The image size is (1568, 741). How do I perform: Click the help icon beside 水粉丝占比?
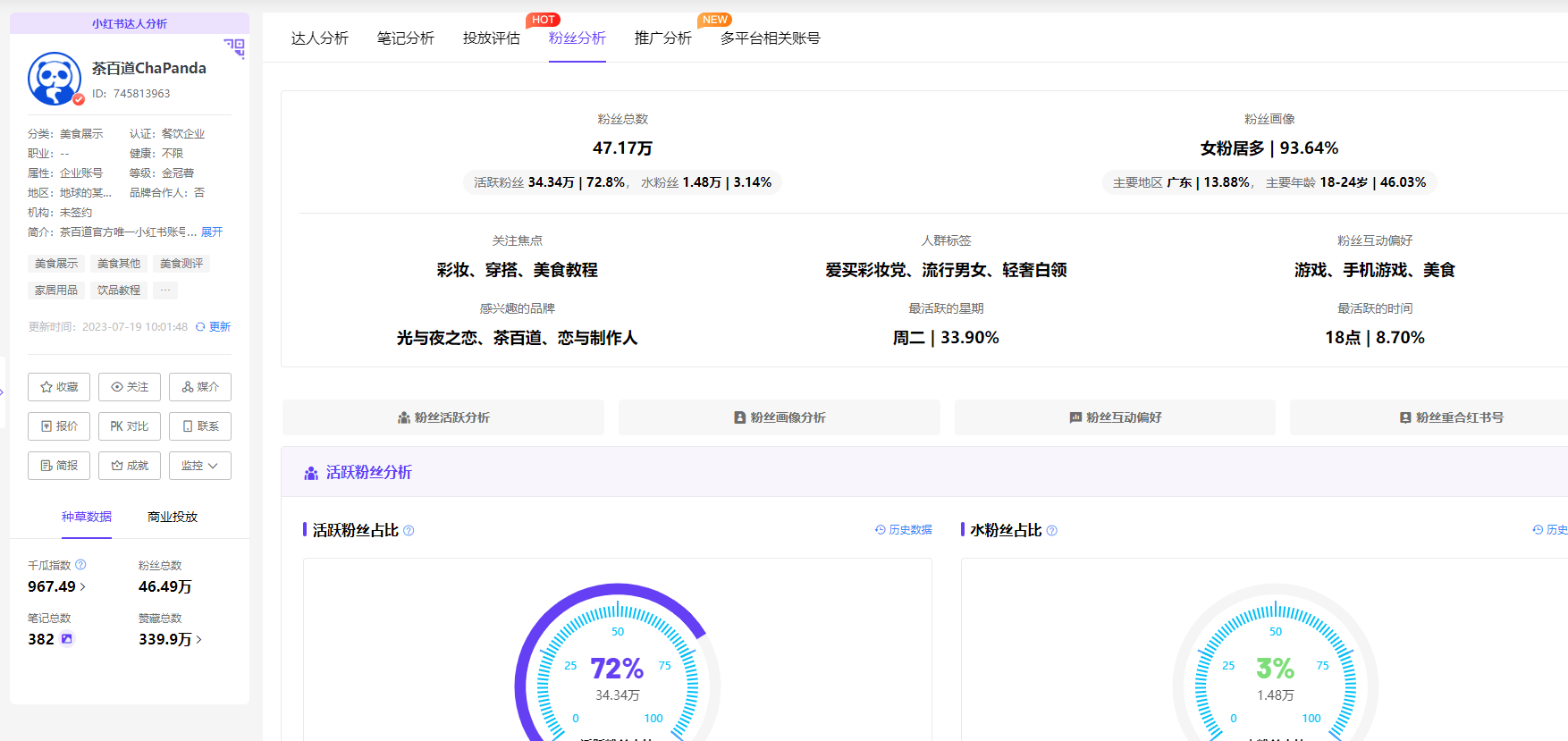(x=1052, y=531)
